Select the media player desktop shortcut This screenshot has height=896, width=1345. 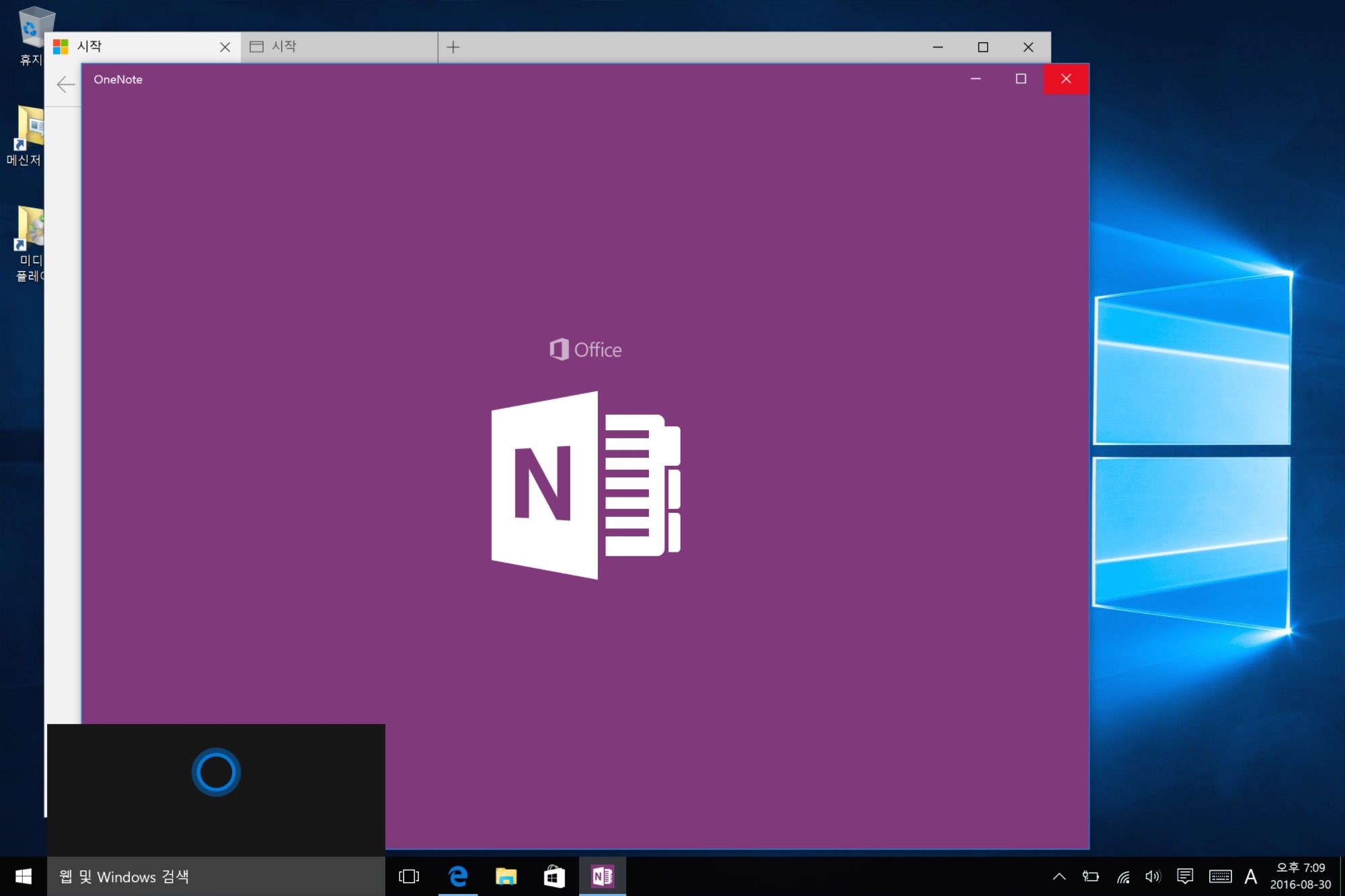(30, 243)
